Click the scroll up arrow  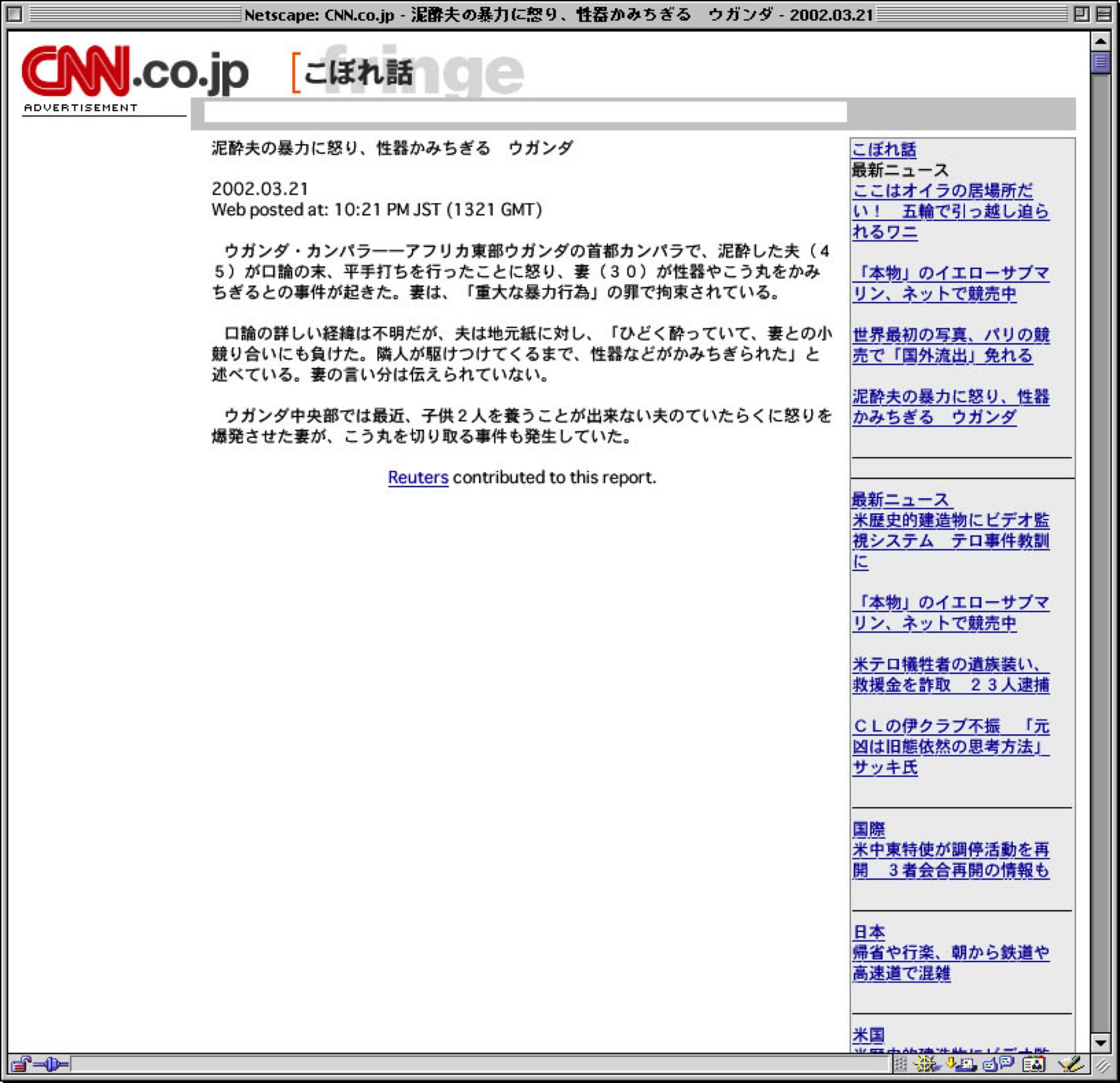[x=1100, y=41]
